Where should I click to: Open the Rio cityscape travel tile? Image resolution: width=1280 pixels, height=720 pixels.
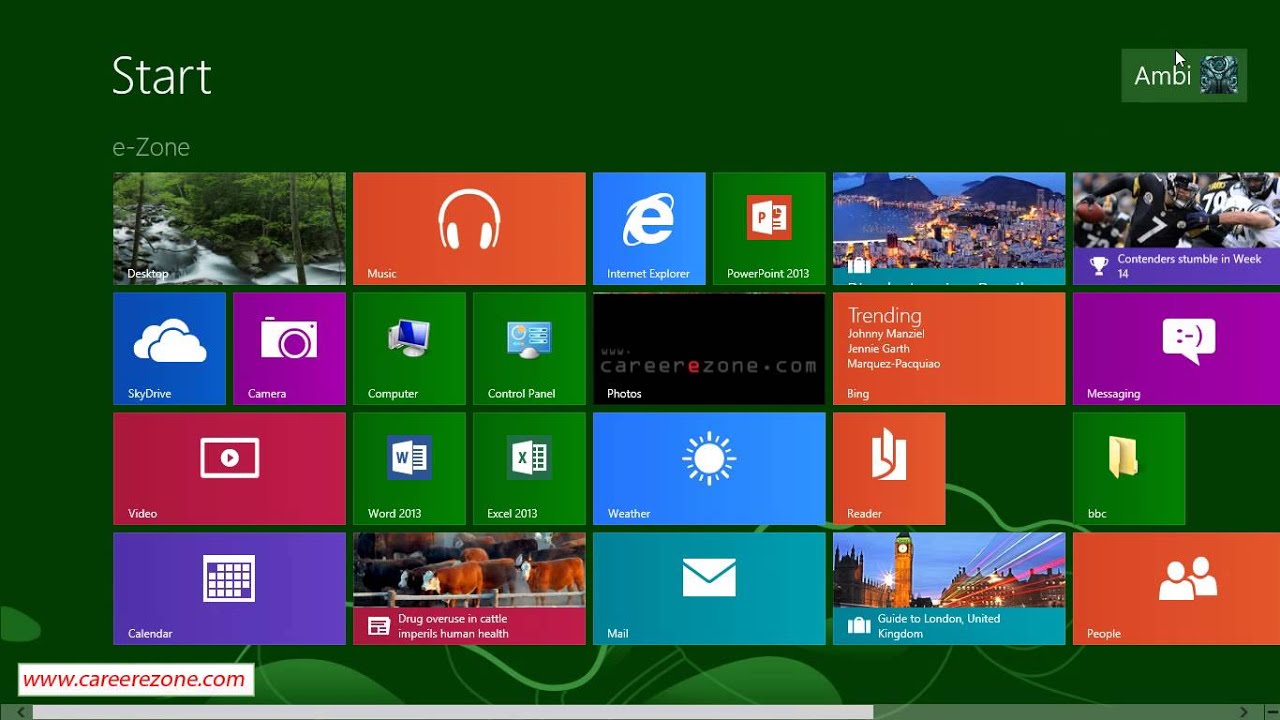pos(949,229)
